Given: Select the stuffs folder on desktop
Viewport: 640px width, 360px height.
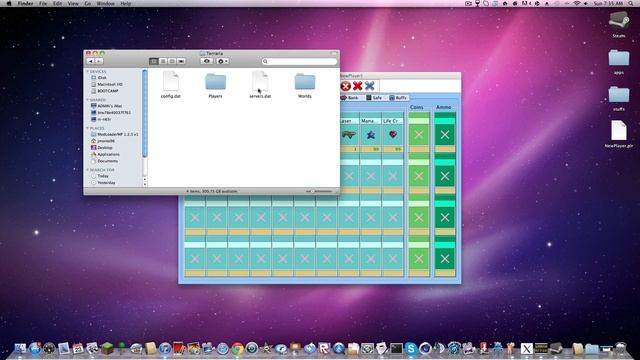Looking at the screenshot, I should click(619, 98).
